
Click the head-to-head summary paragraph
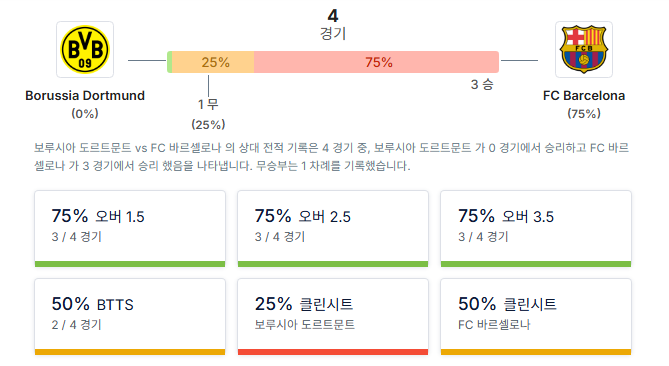(332, 157)
